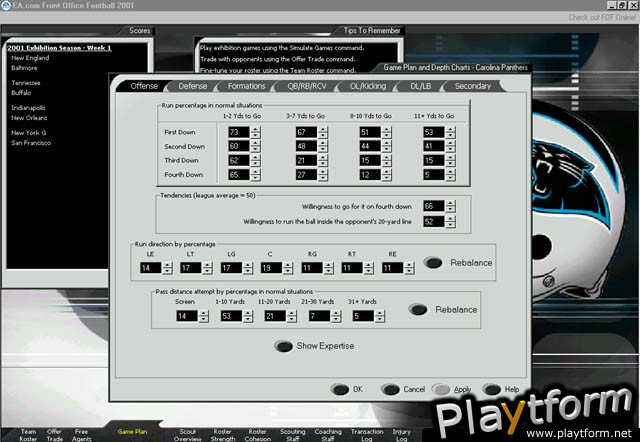Adjust the RG run direction stepper
Viewport: 640px width, 442px height.
328,268
